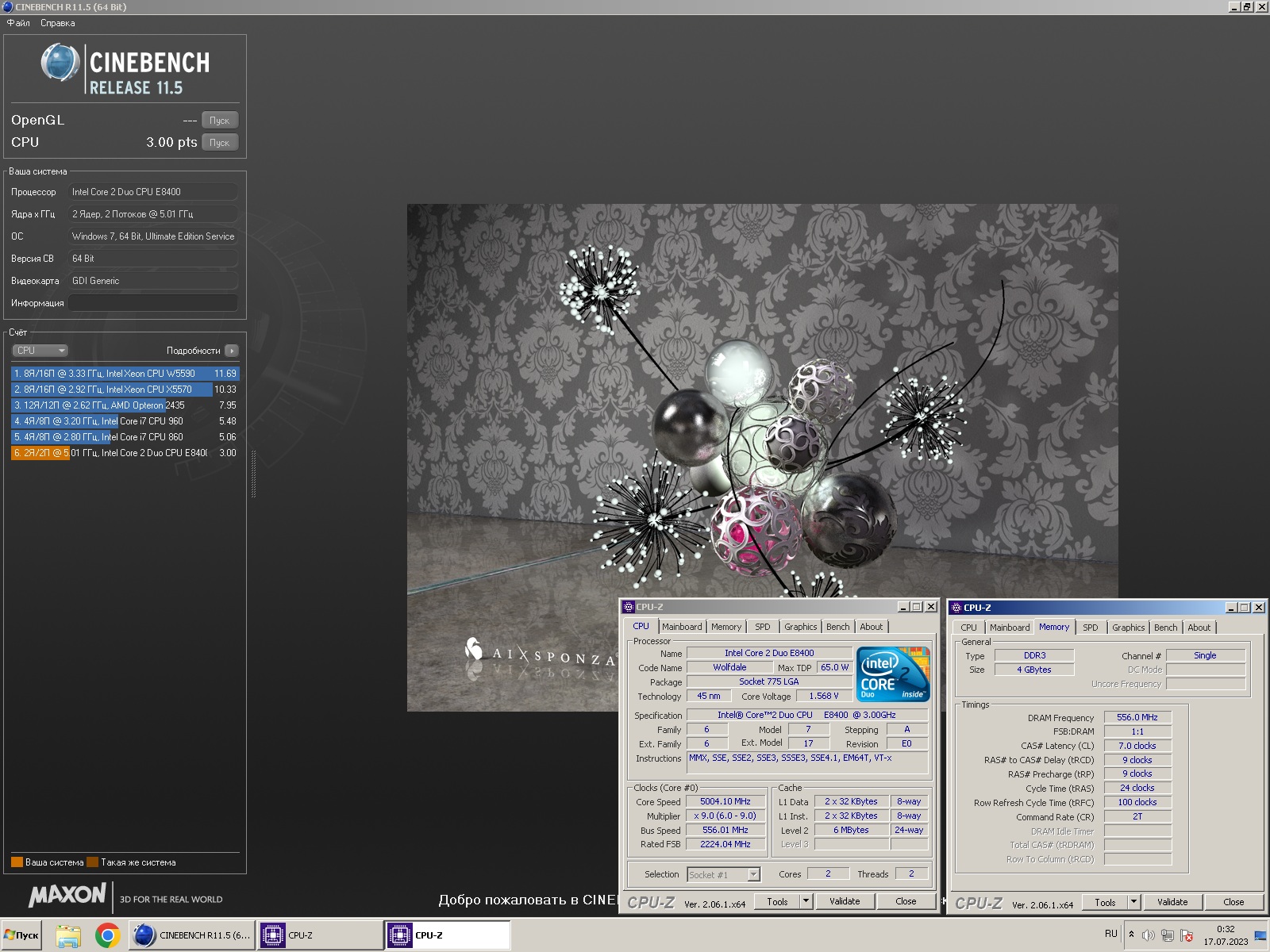
Task: Click the RU language indicator
Action: click(x=1111, y=934)
